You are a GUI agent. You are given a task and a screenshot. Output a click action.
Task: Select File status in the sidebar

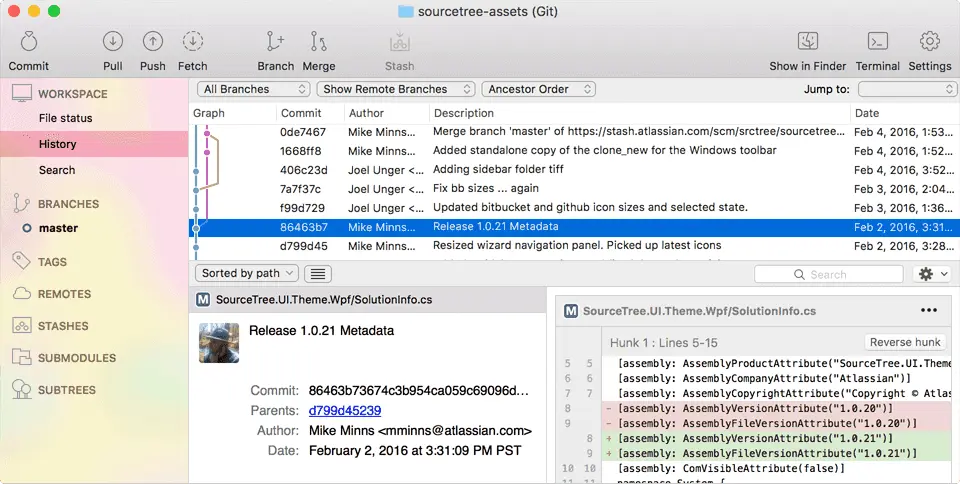click(x=66, y=118)
